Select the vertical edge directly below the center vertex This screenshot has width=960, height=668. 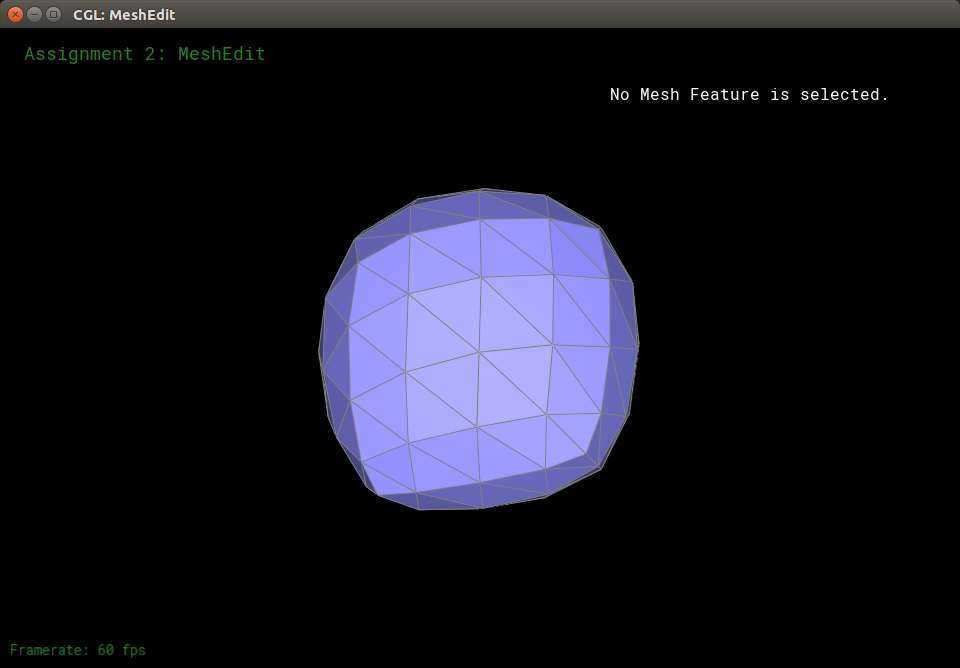point(478,390)
